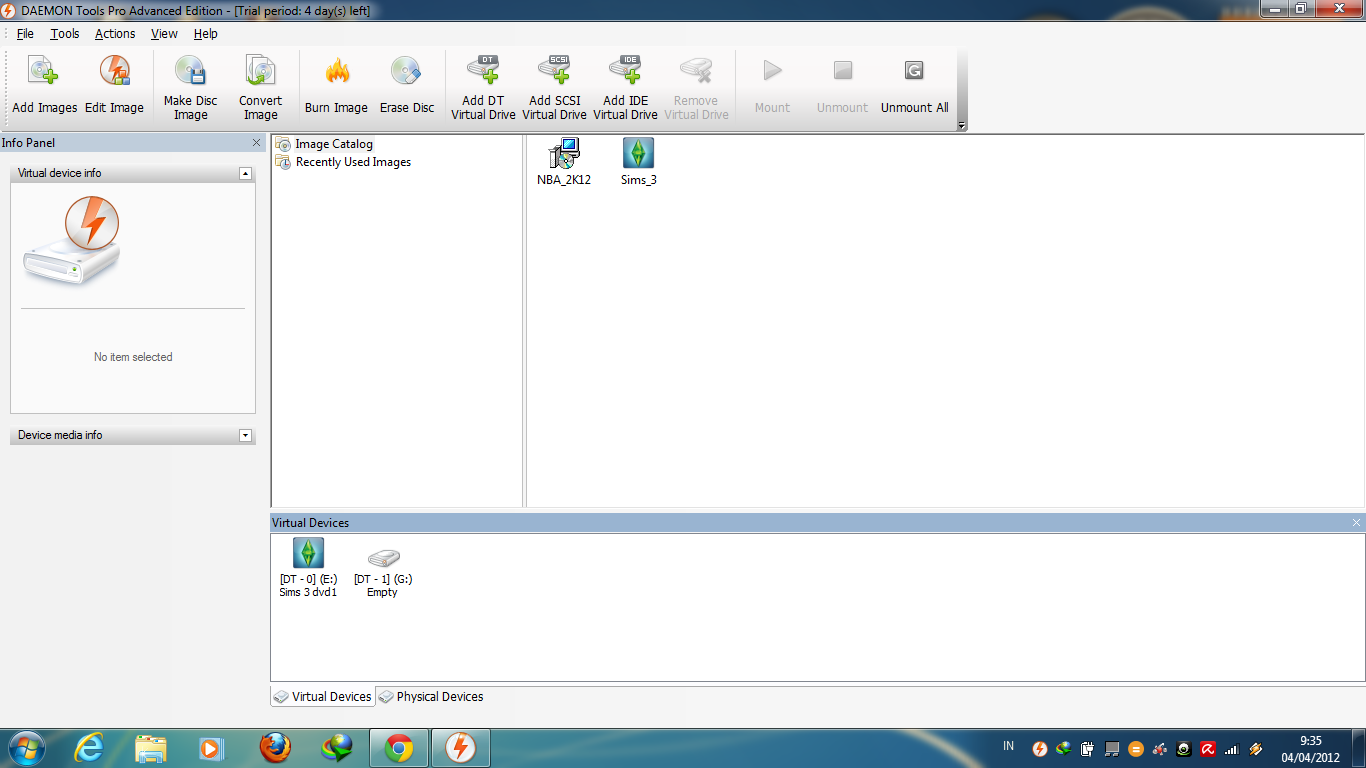Click the orange equals-sign tray icon
The image size is (1366, 768).
pyautogui.click(x=1136, y=749)
